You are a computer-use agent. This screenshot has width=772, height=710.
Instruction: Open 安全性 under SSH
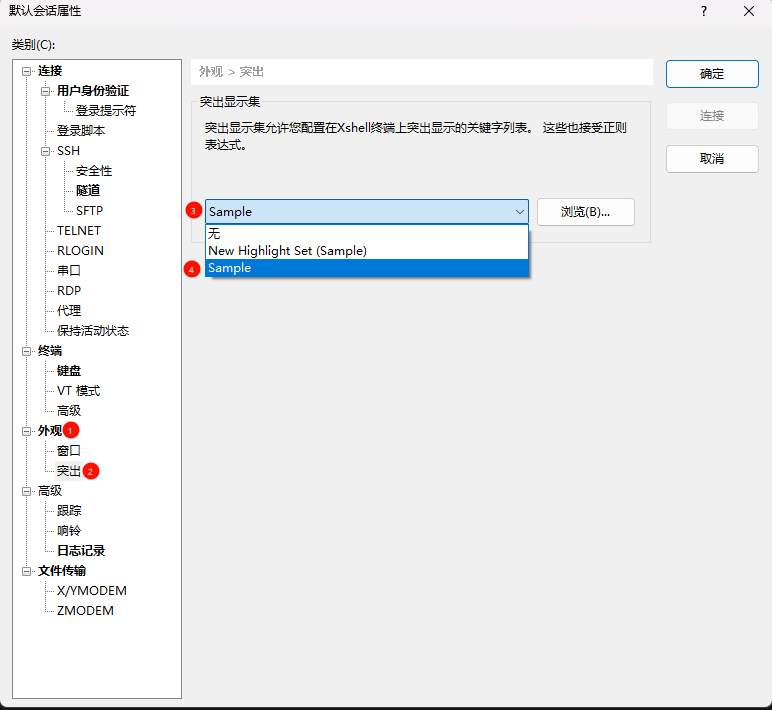point(94,171)
